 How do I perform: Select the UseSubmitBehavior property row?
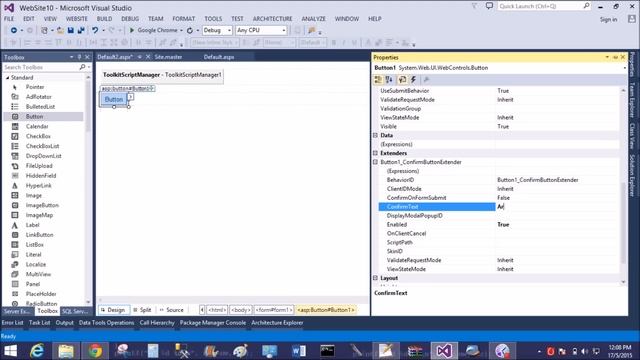click(x=498, y=91)
